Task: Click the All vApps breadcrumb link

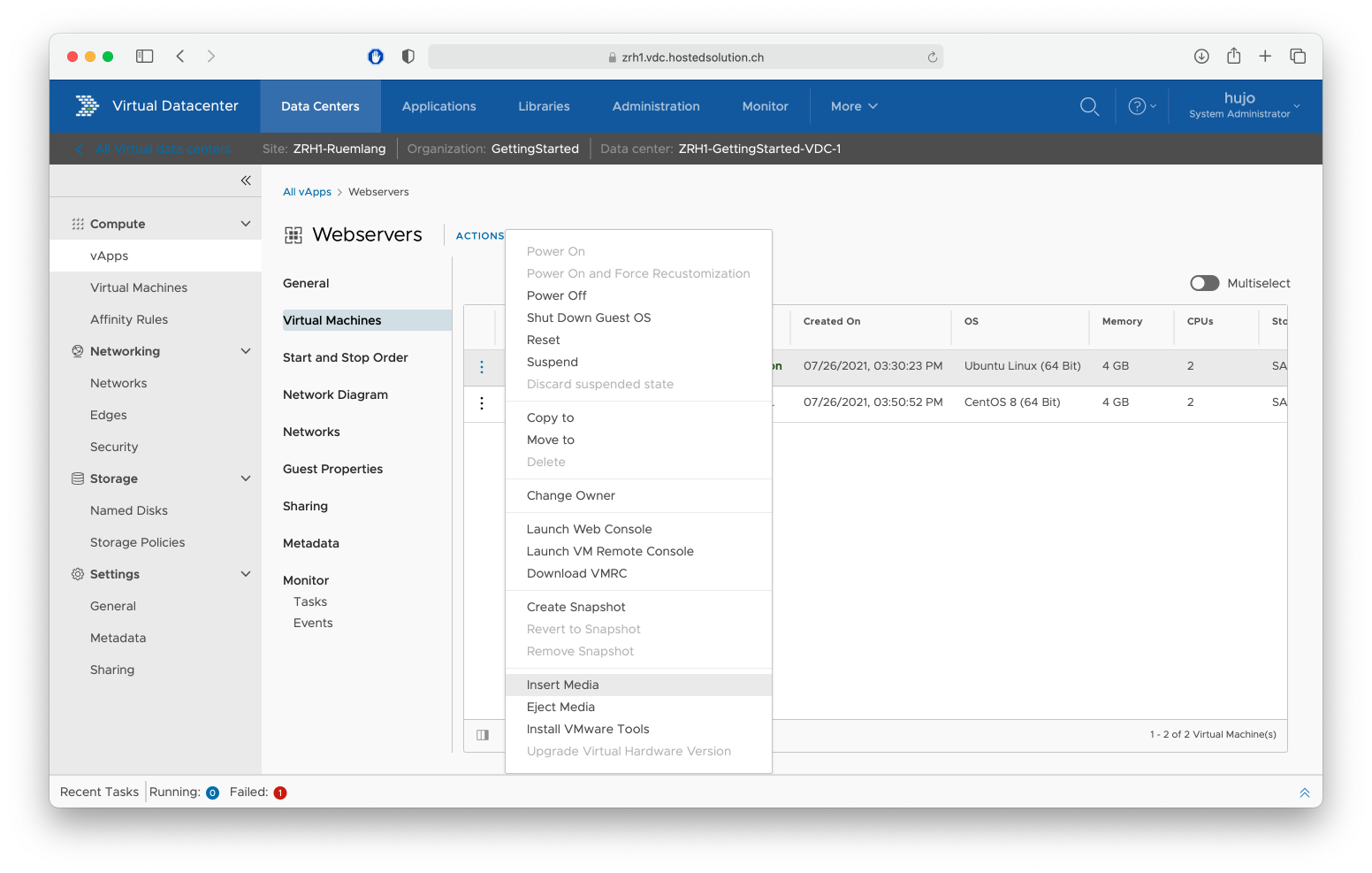Action: (x=307, y=192)
